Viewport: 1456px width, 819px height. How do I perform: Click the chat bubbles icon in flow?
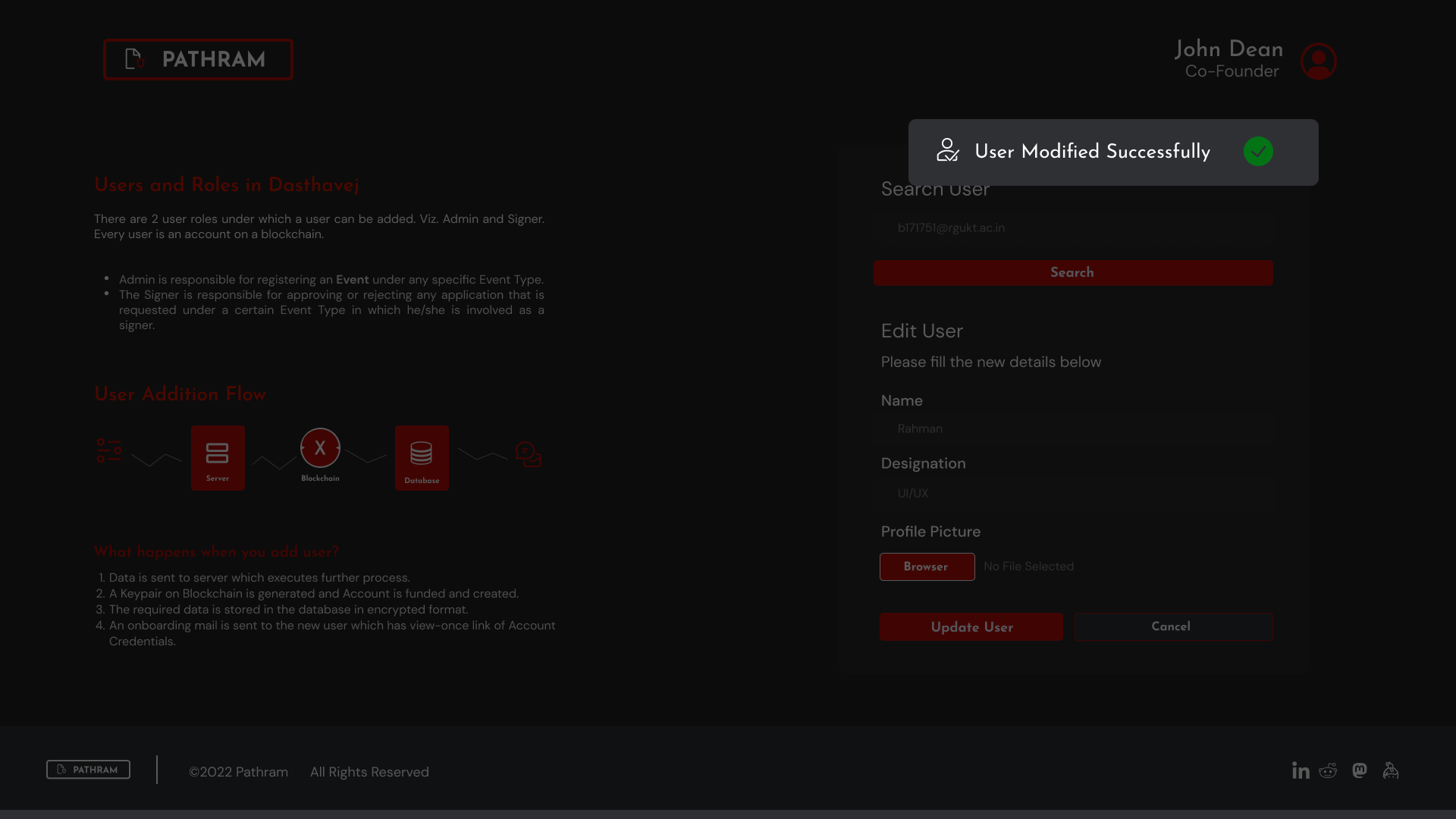click(529, 454)
